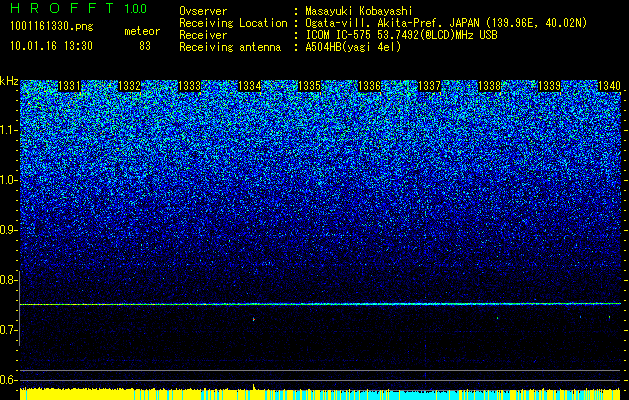Click the 1332 time marker

(130, 86)
